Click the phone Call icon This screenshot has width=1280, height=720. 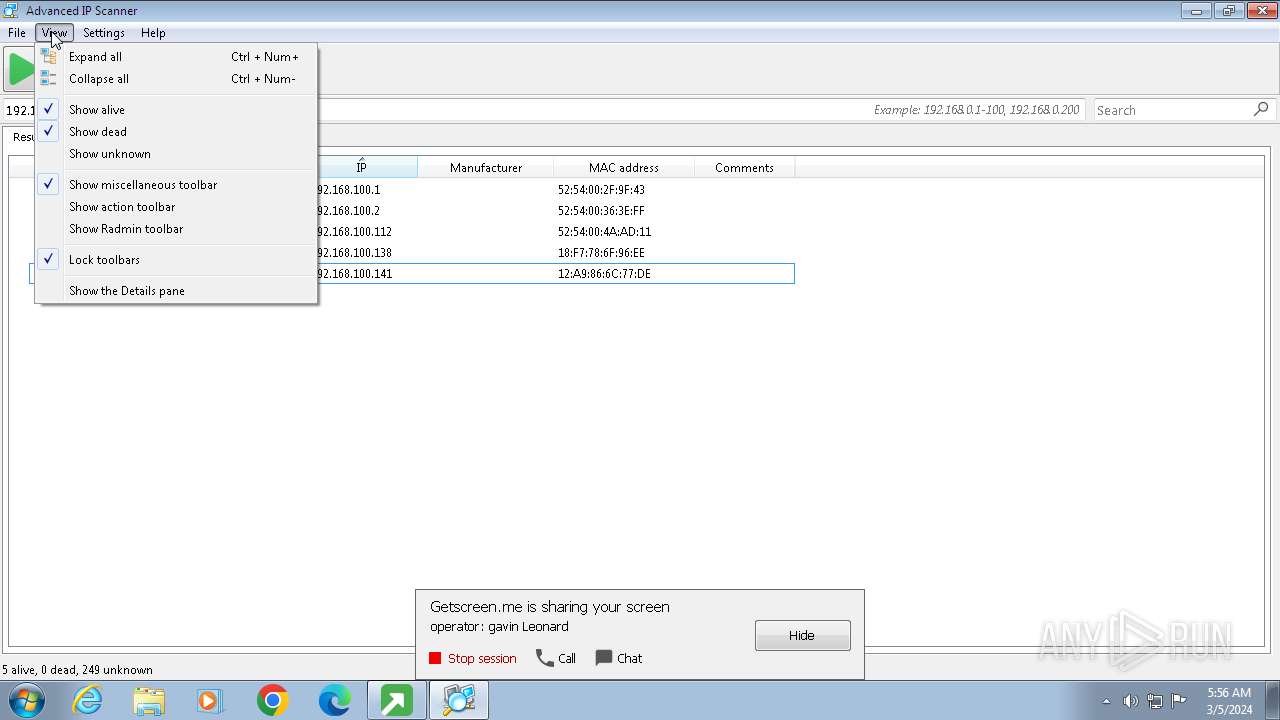tap(545, 658)
